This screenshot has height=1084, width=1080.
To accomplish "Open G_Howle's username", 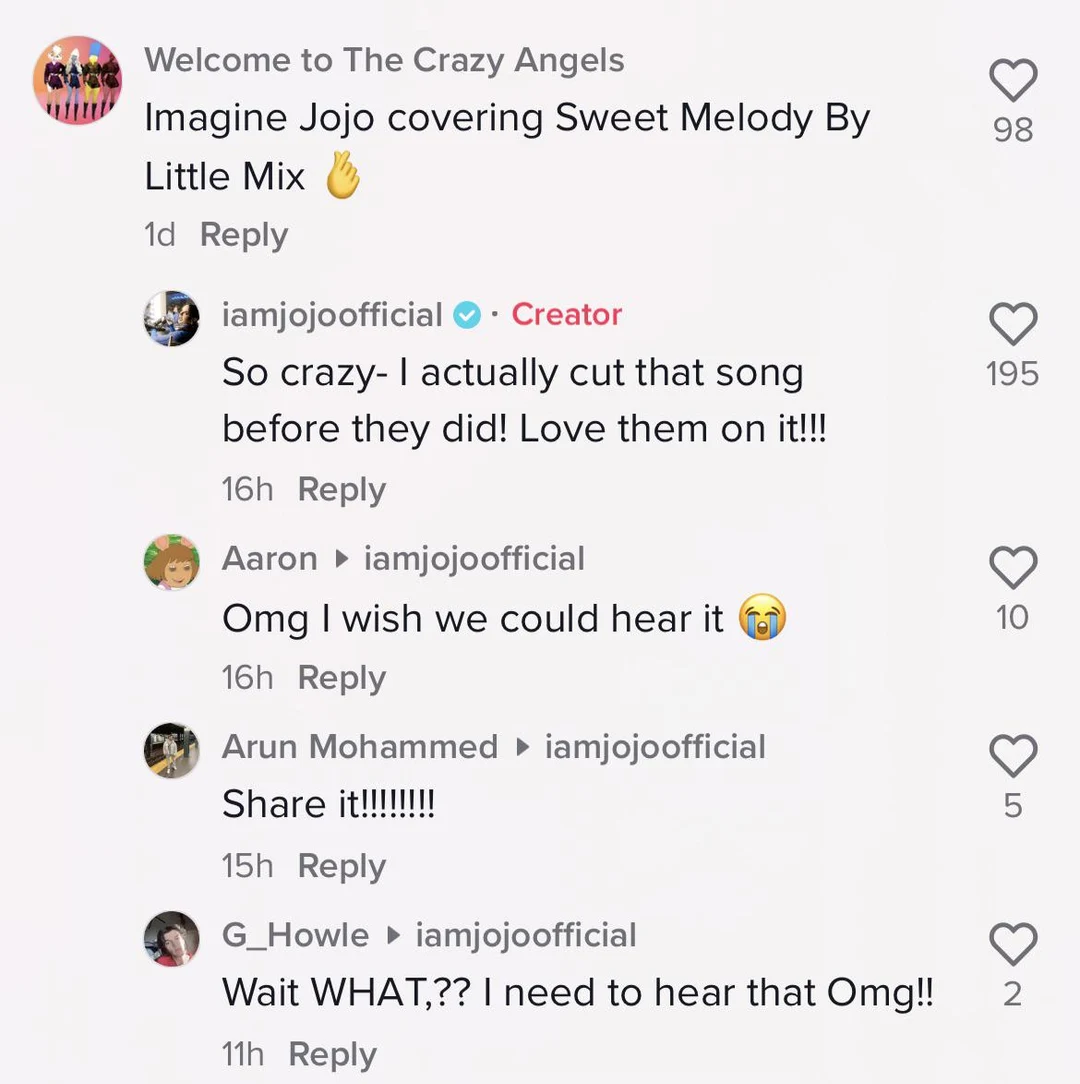I will [294, 935].
